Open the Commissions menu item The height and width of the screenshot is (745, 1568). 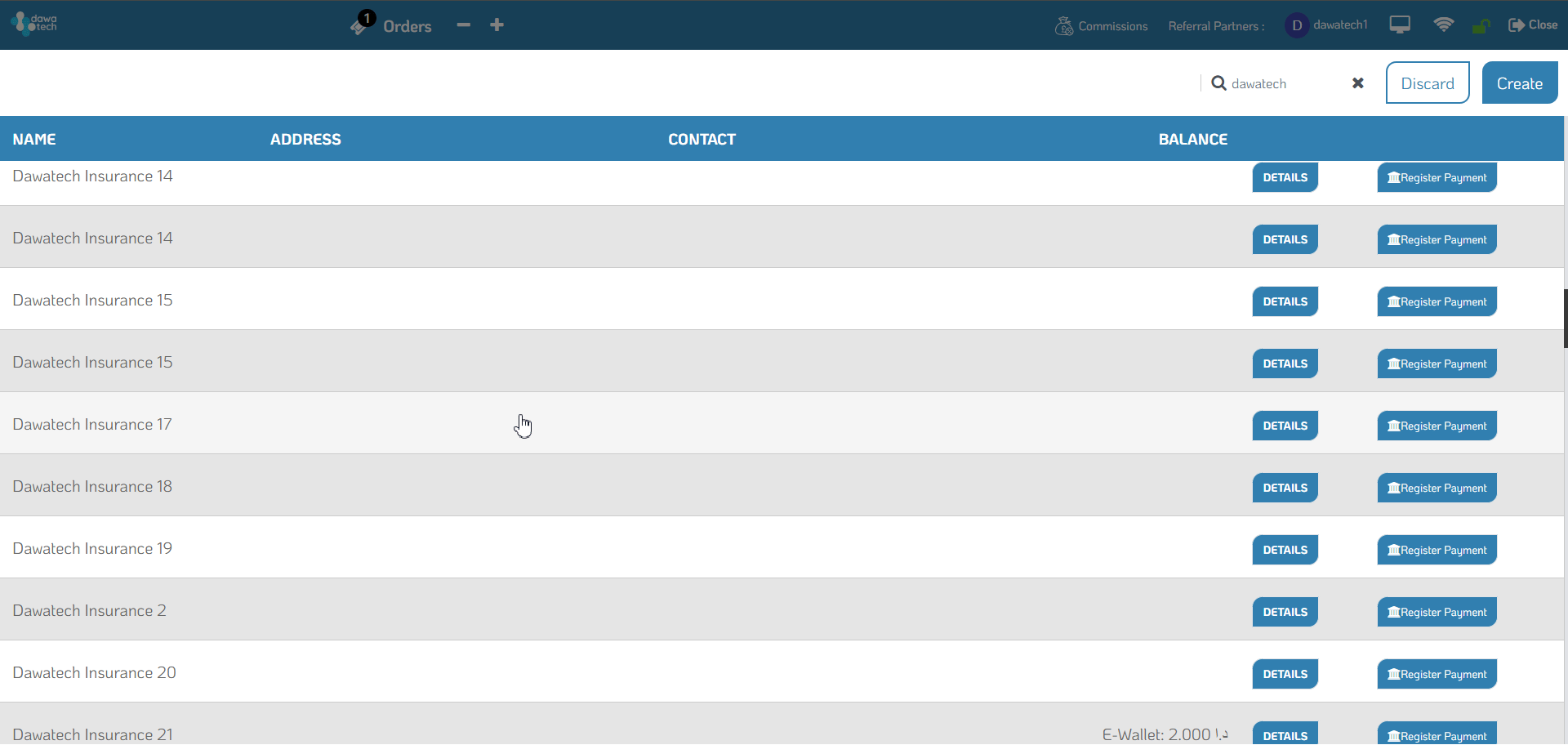1113,26
